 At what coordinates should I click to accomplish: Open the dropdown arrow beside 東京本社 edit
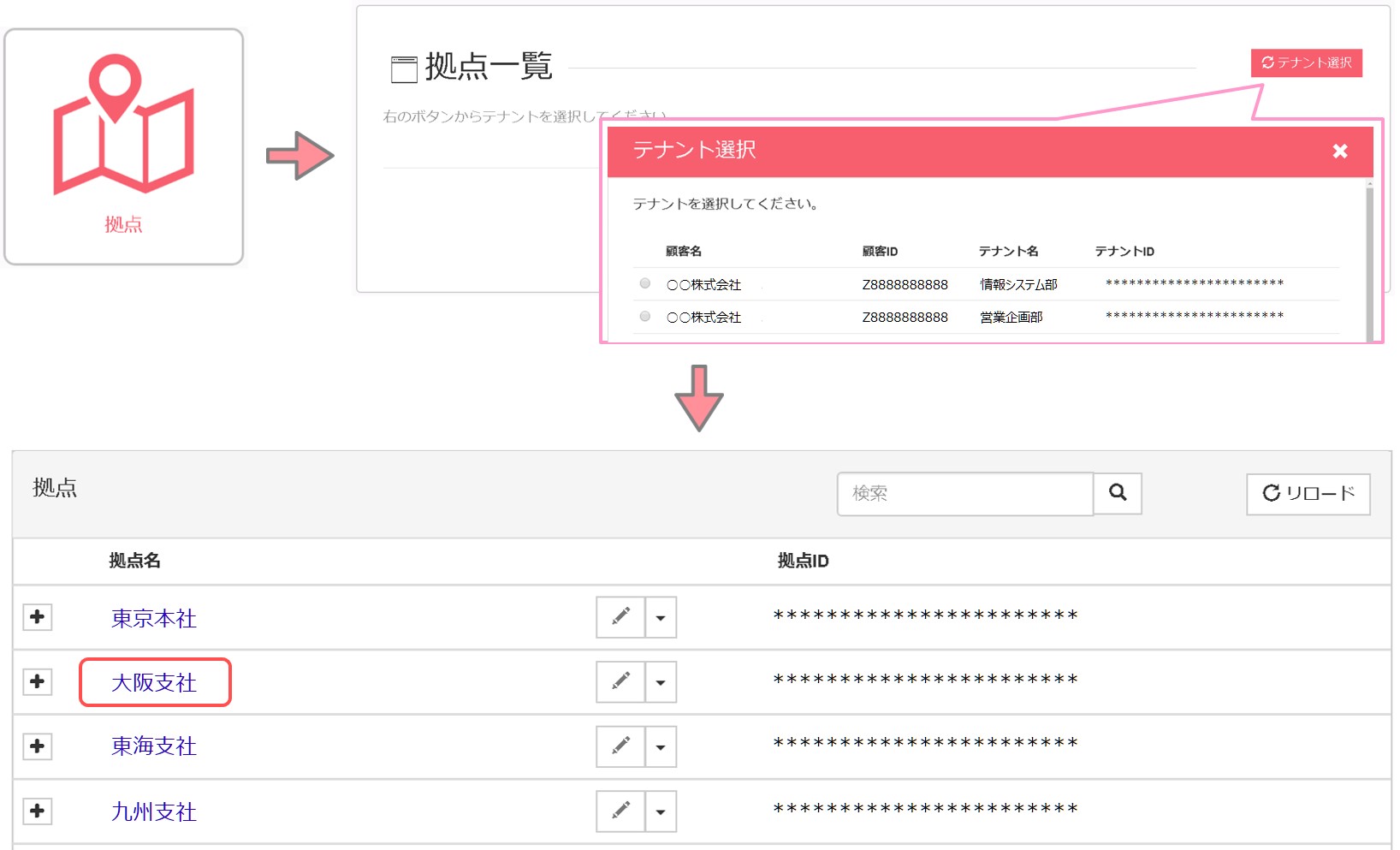tap(661, 618)
